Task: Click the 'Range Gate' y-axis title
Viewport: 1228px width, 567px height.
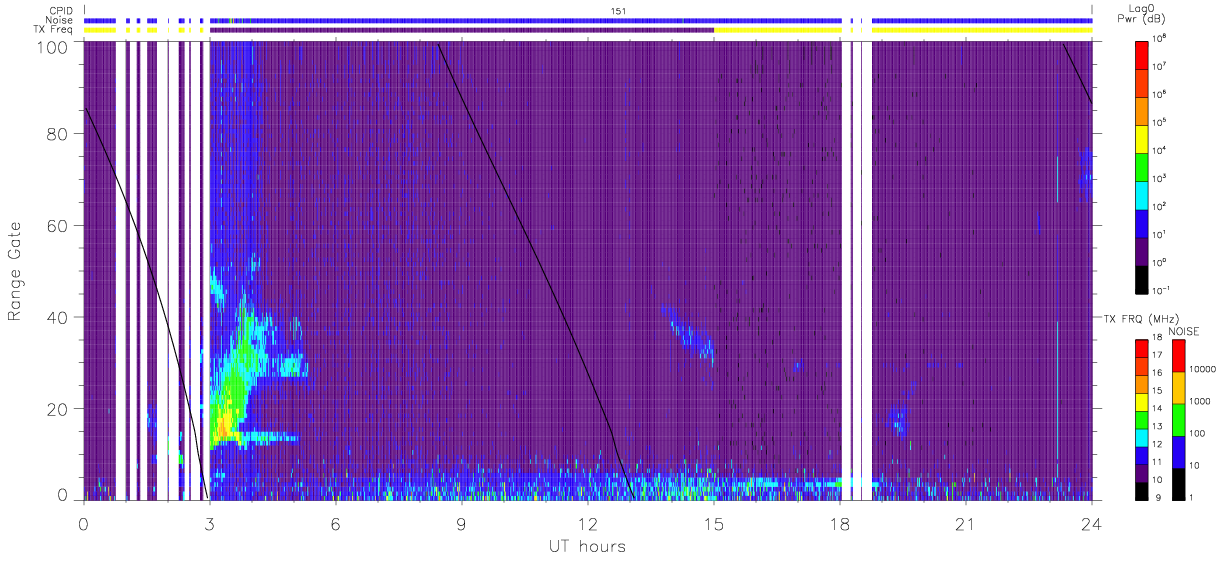Action: point(16,272)
